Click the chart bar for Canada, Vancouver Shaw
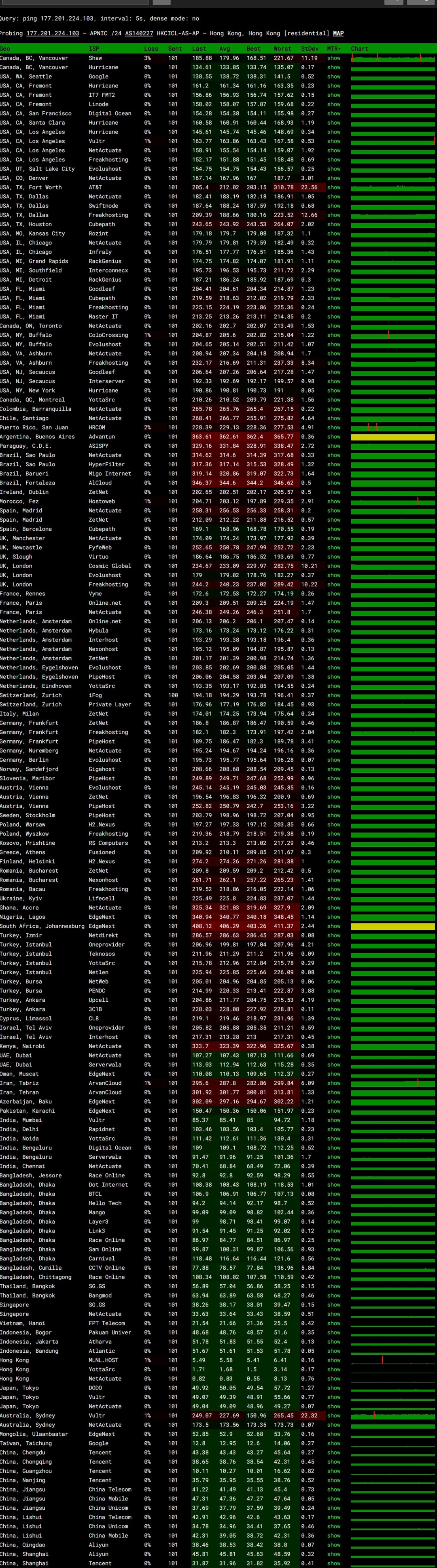Viewport: 437px width, 1568px height. (x=393, y=58)
